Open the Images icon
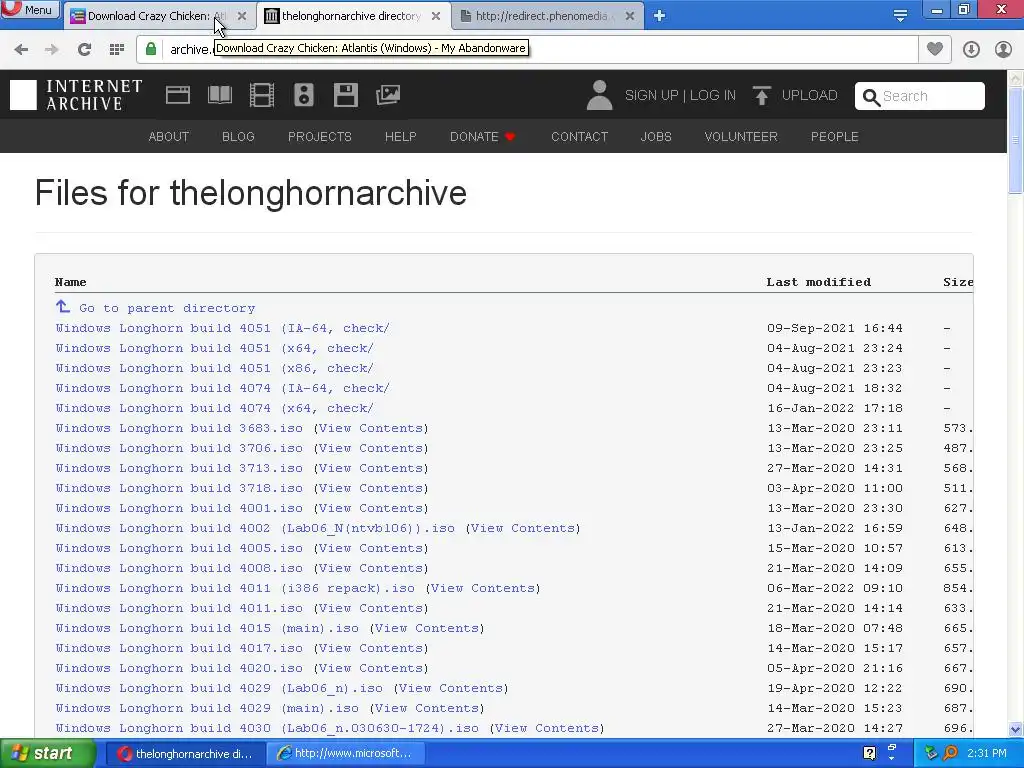This screenshot has width=1024, height=768. (x=388, y=95)
